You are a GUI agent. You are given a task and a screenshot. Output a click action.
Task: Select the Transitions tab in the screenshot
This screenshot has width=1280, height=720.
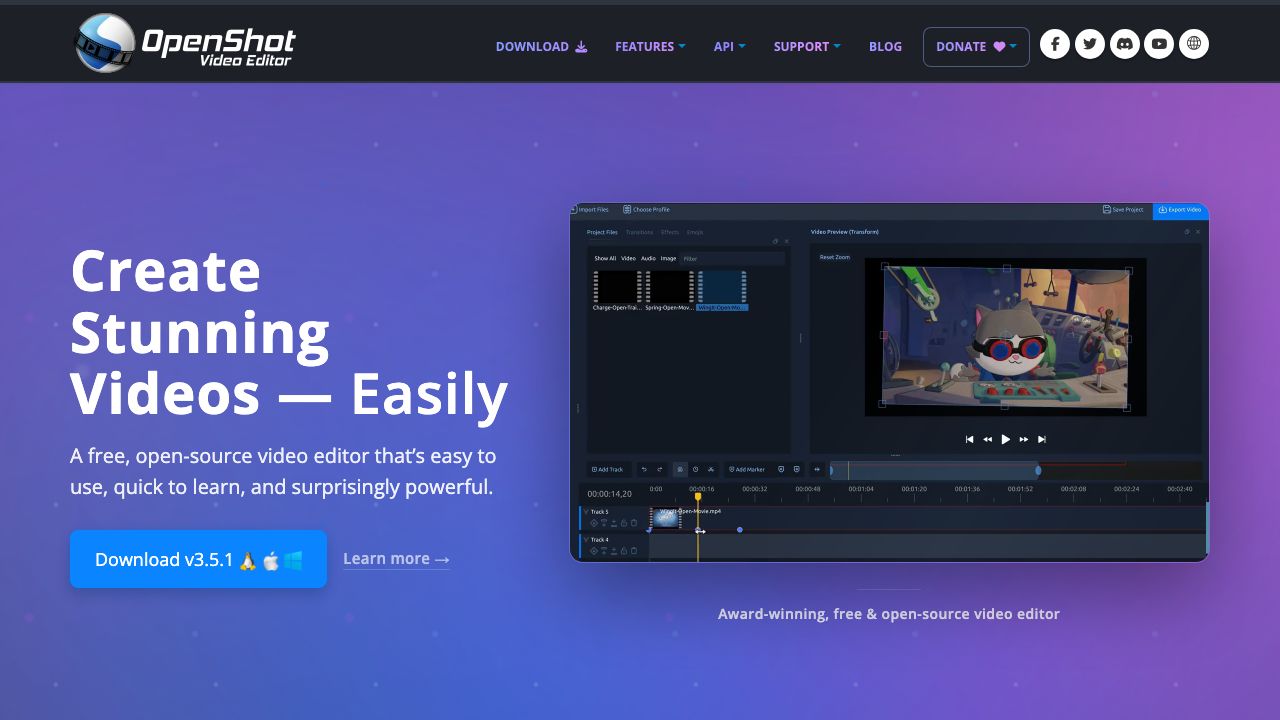(x=639, y=232)
